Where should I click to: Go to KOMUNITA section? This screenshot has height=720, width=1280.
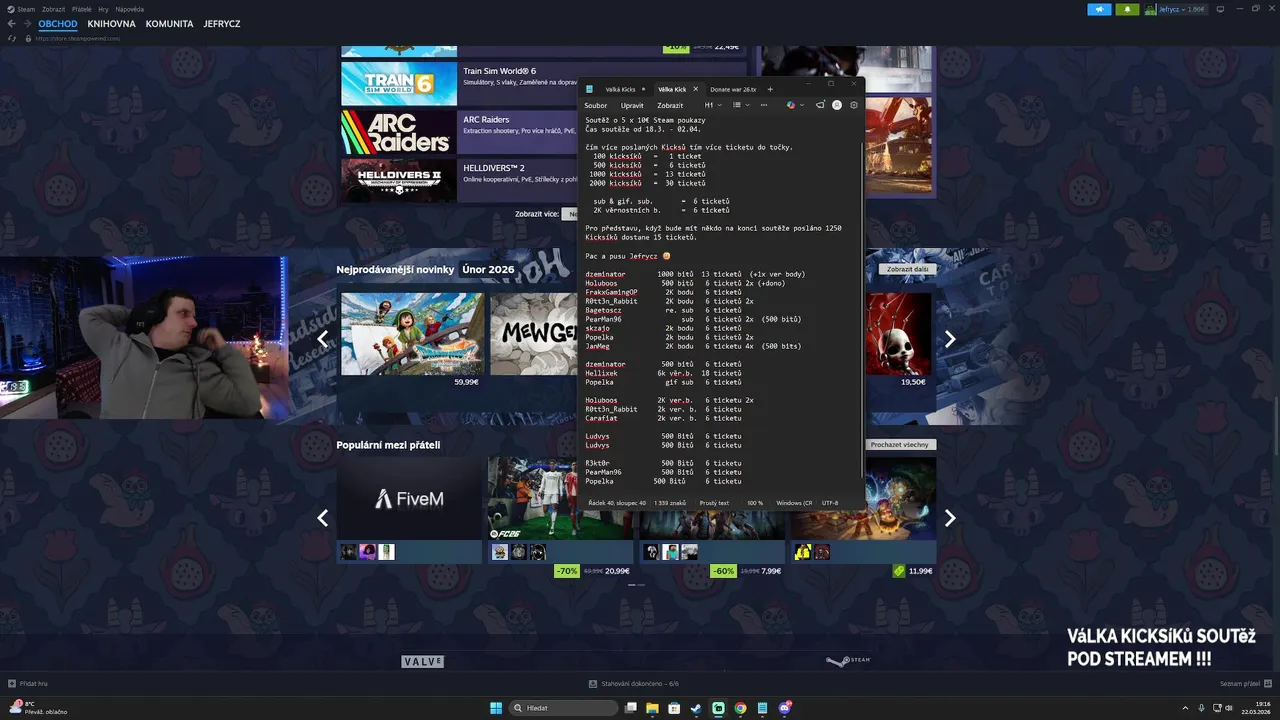click(x=169, y=23)
